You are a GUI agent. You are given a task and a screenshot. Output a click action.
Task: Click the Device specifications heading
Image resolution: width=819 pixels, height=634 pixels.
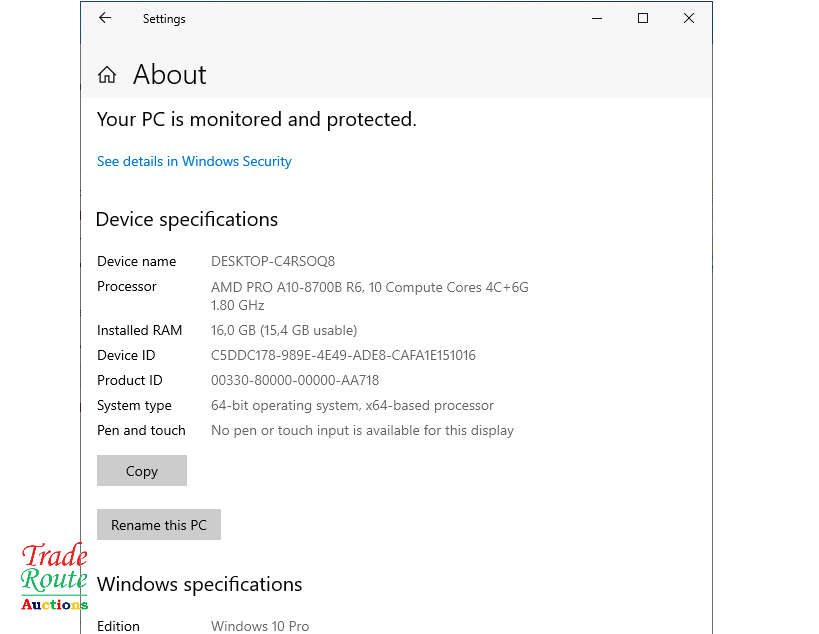[186, 220]
